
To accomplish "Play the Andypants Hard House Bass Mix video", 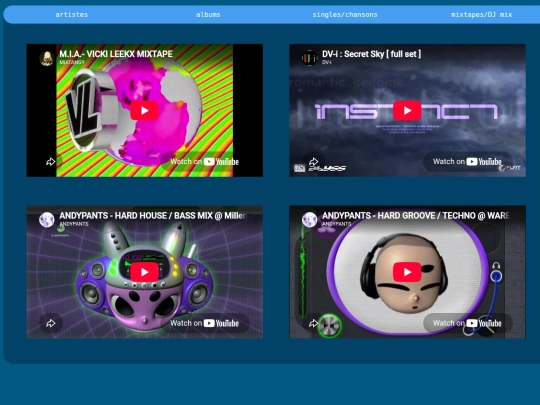I will pyautogui.click(x=144, y=272).
